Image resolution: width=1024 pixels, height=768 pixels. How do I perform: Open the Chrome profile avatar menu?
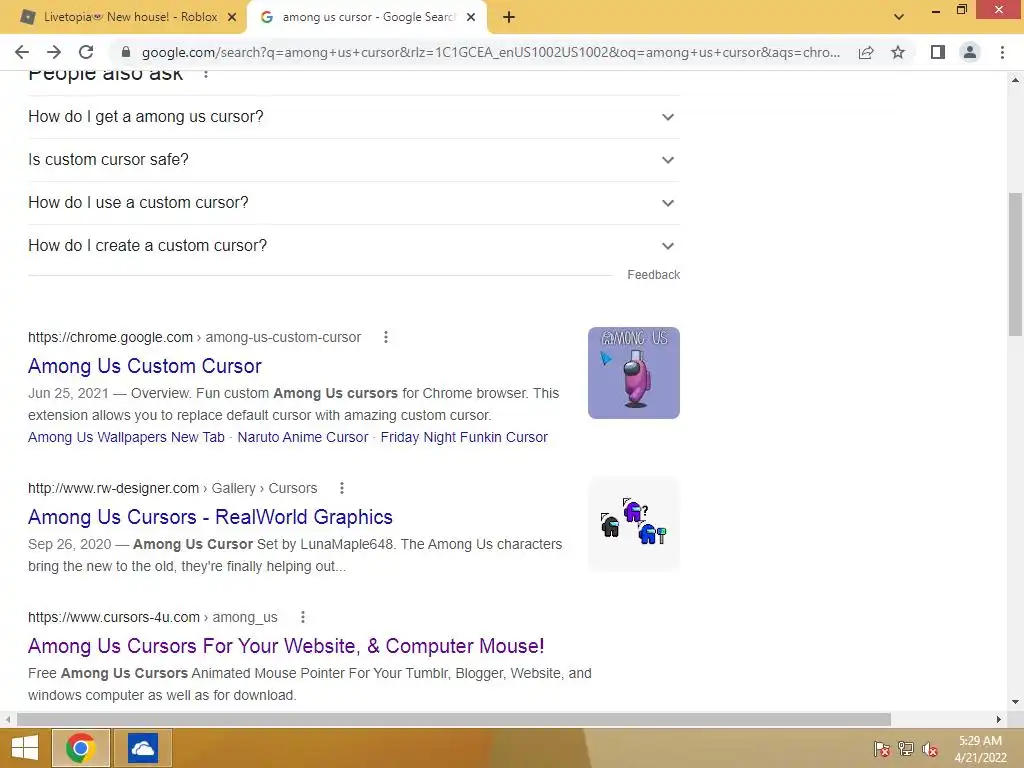tap(970, 52)
